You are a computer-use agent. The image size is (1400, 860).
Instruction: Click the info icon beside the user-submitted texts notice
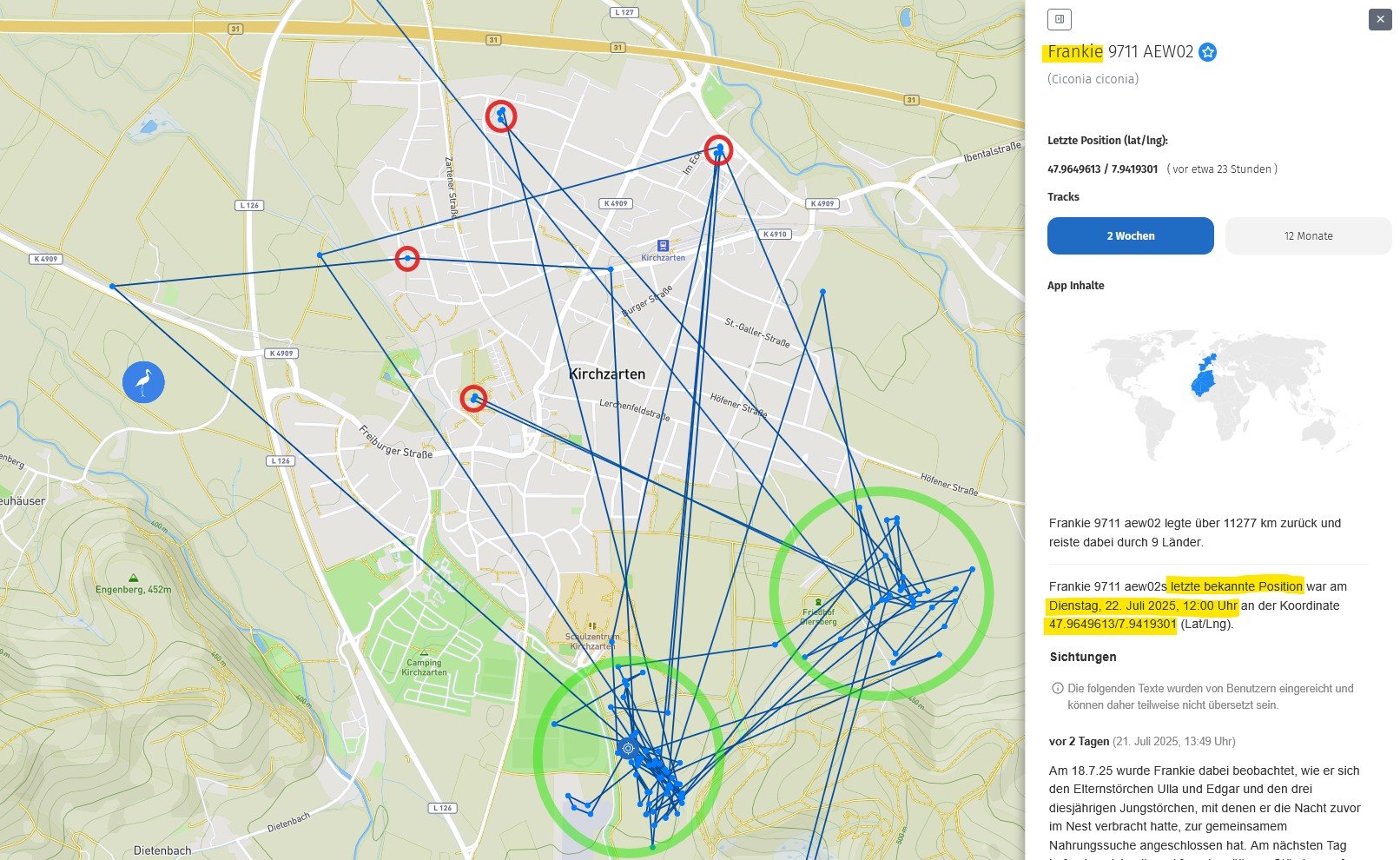[1057, 688]
